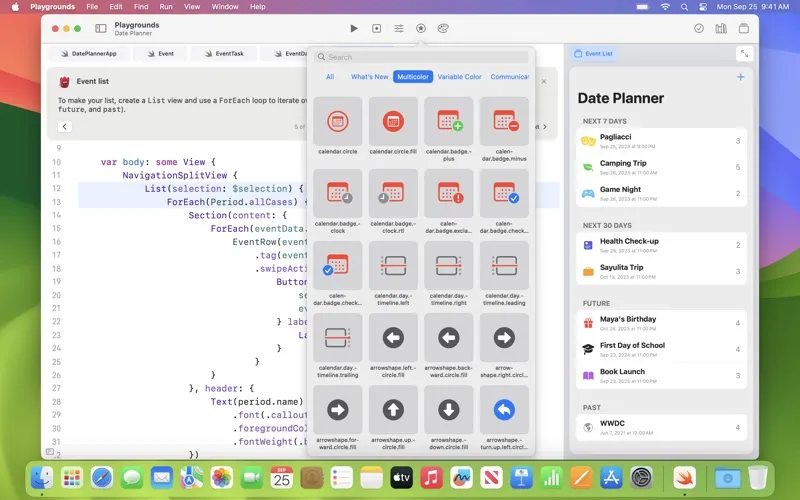Viewport: 800px width, 500px height.
Task: Click the stop button in the toolbar
Action: pos(377,29)
